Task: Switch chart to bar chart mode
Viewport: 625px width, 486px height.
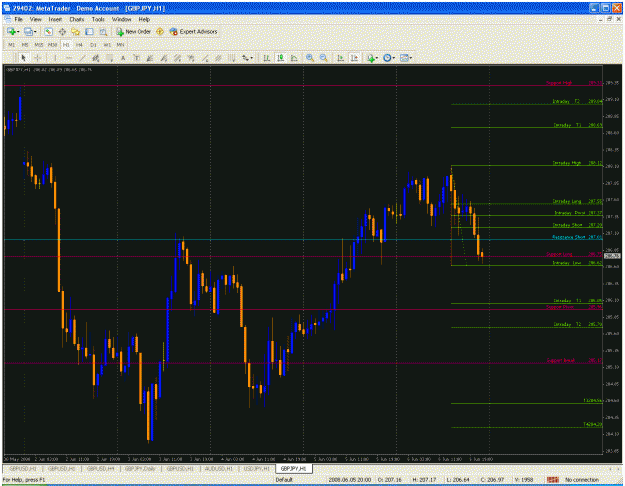Action: pos(266,58)
